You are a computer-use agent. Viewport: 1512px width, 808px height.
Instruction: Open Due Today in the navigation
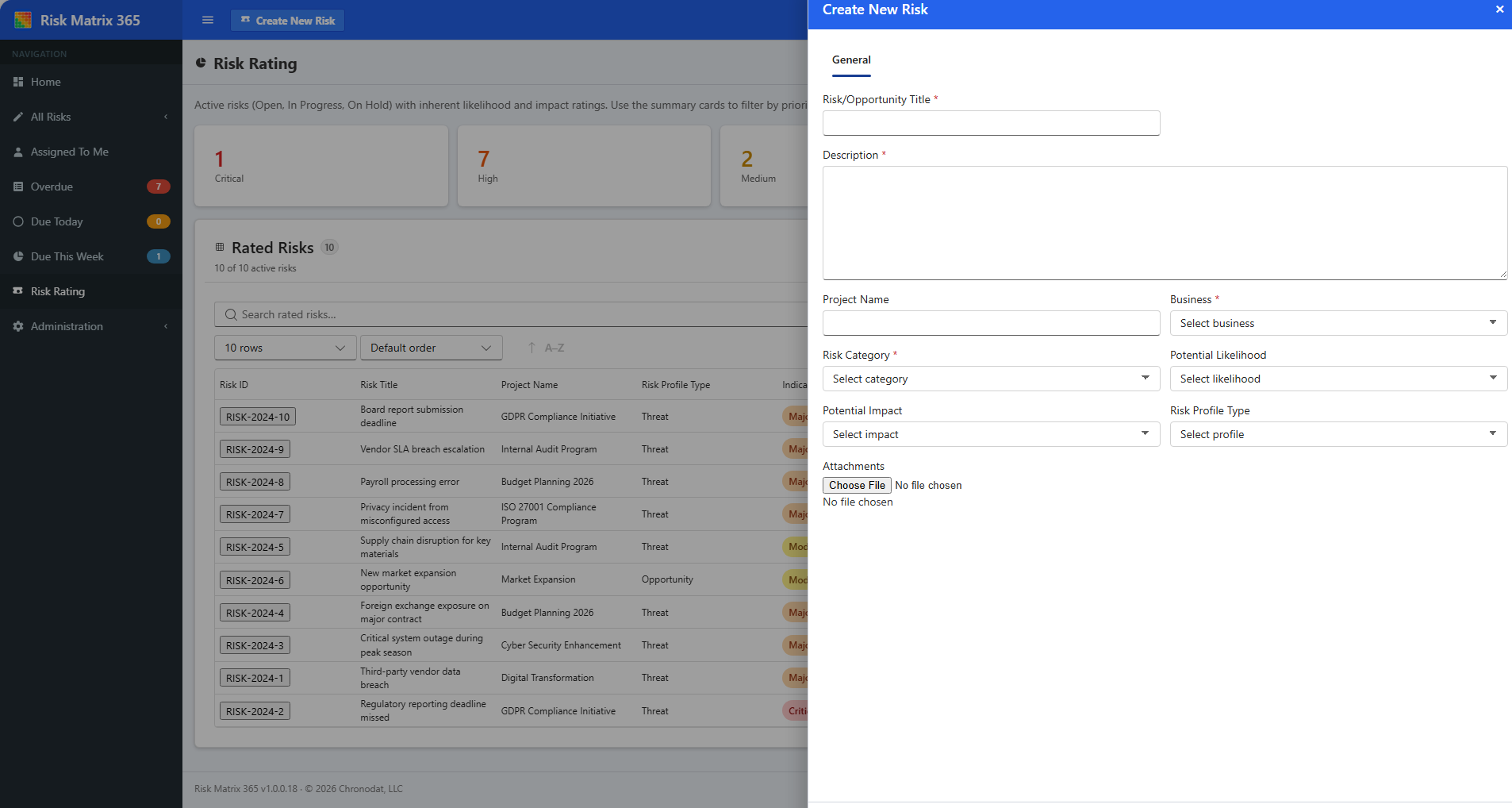(x=91, y=221)
